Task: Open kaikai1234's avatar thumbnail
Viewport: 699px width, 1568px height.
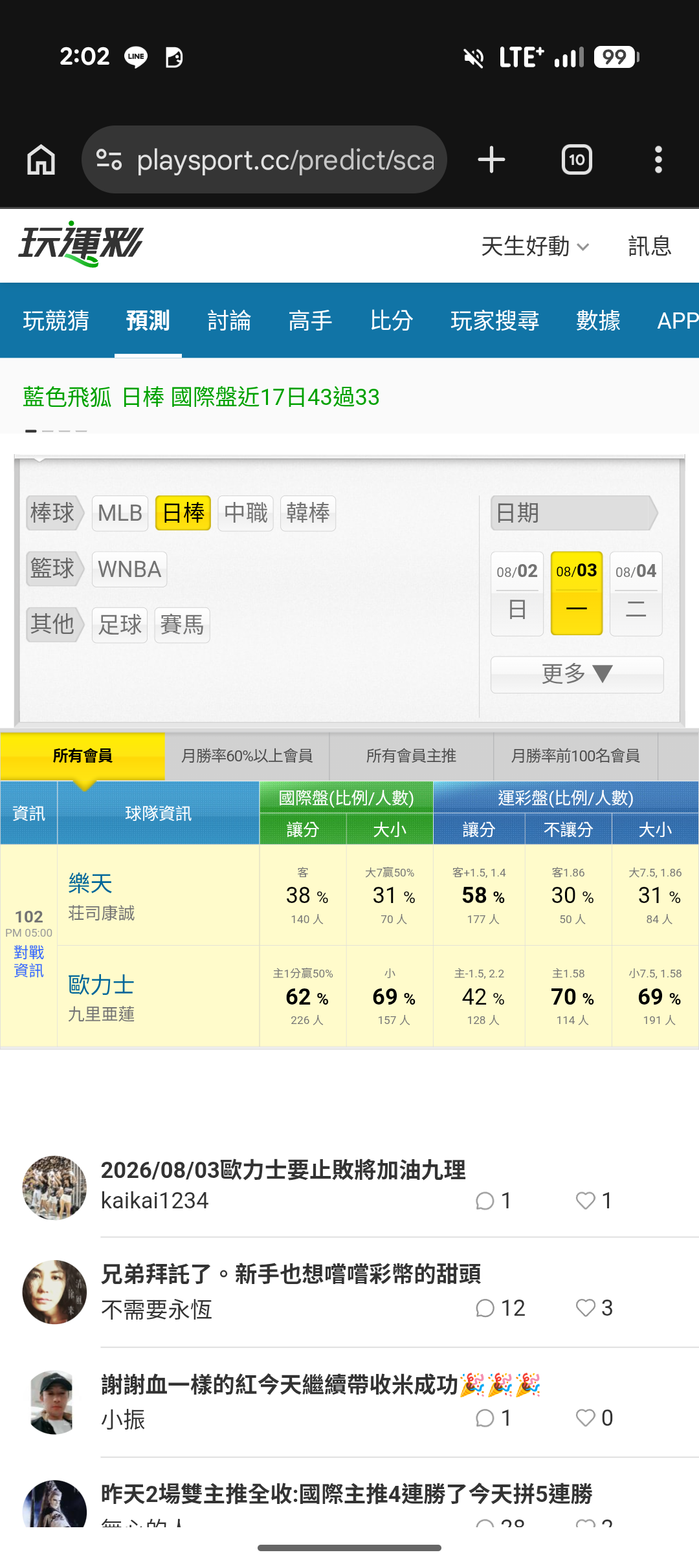Action: (x=54, y=1188)
